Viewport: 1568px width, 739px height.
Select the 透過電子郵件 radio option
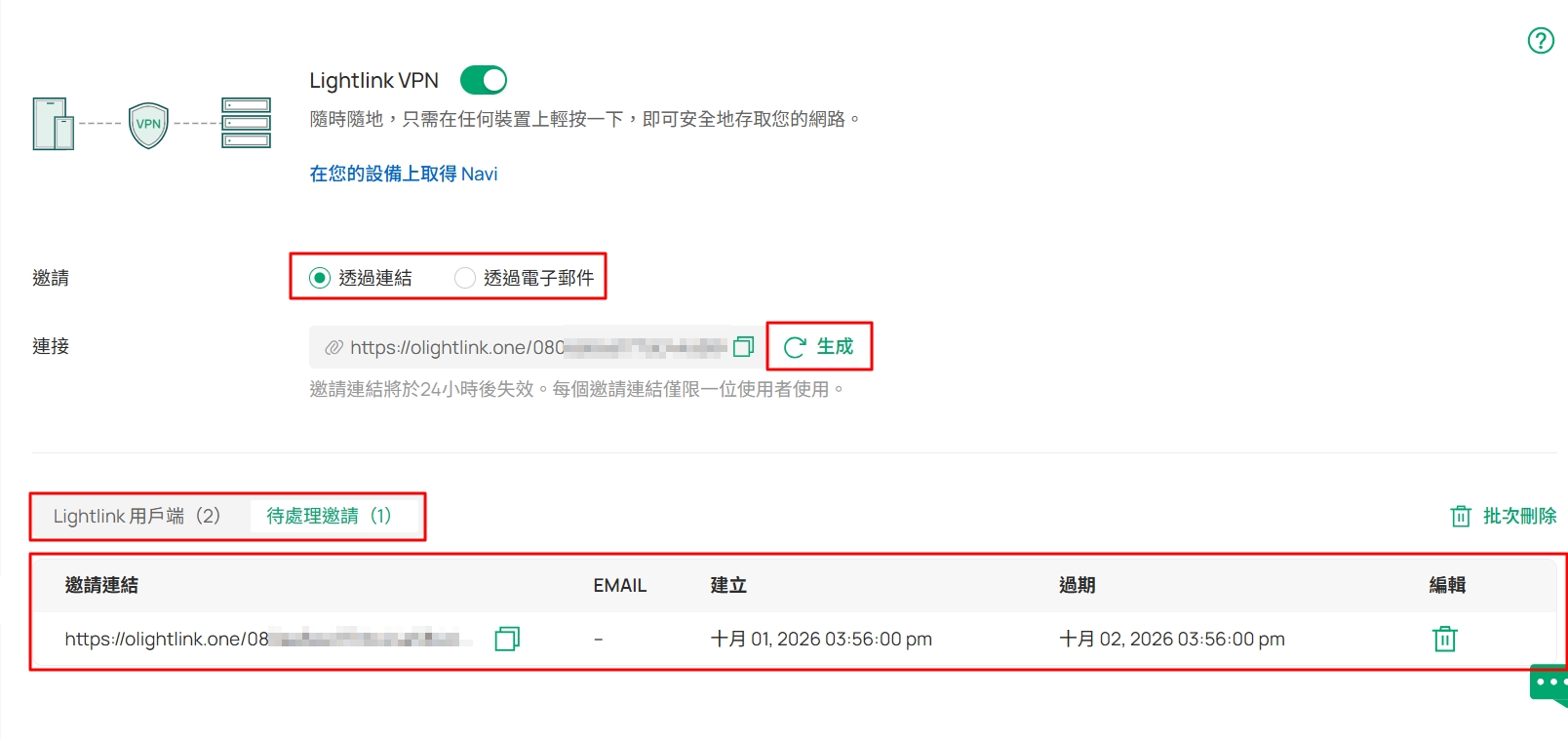[525, 278]
